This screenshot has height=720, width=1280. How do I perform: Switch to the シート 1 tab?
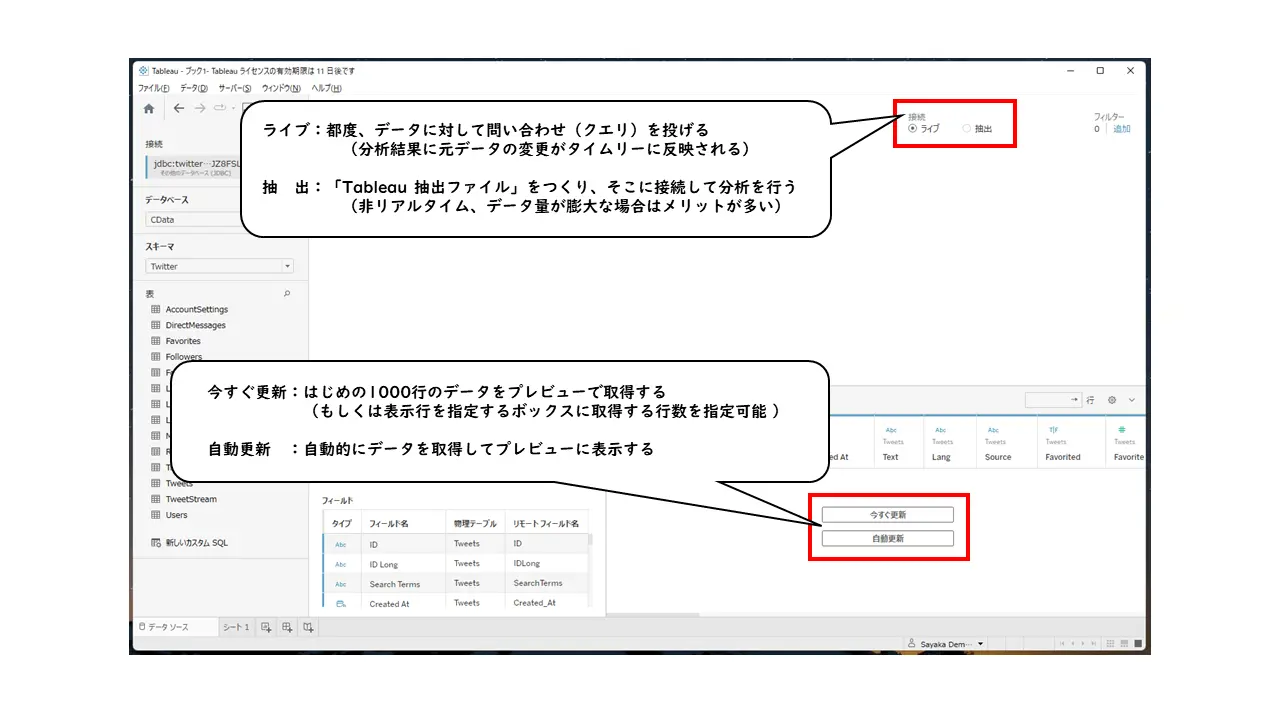point(235,627)
